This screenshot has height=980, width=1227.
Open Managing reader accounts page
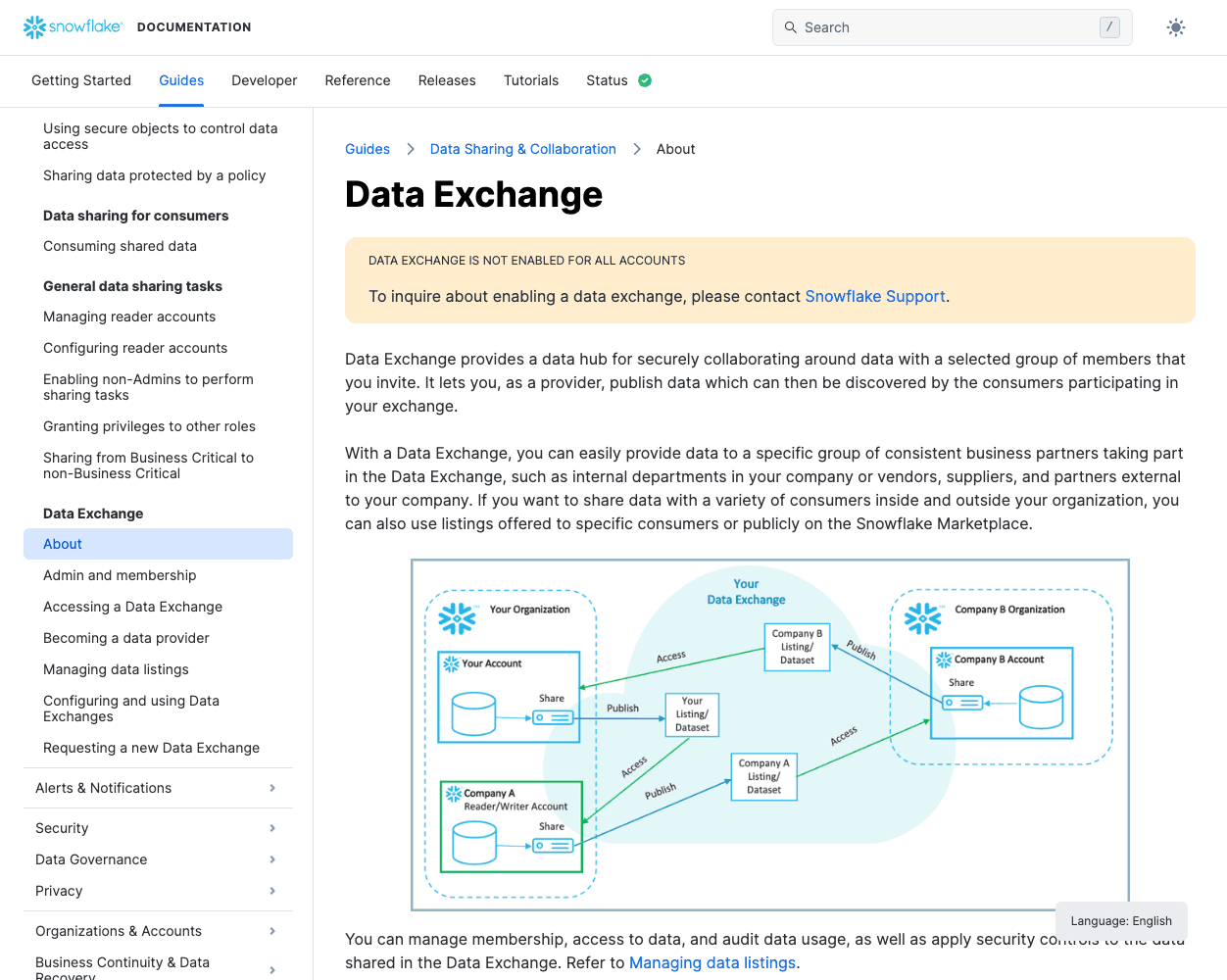(129, 317)
